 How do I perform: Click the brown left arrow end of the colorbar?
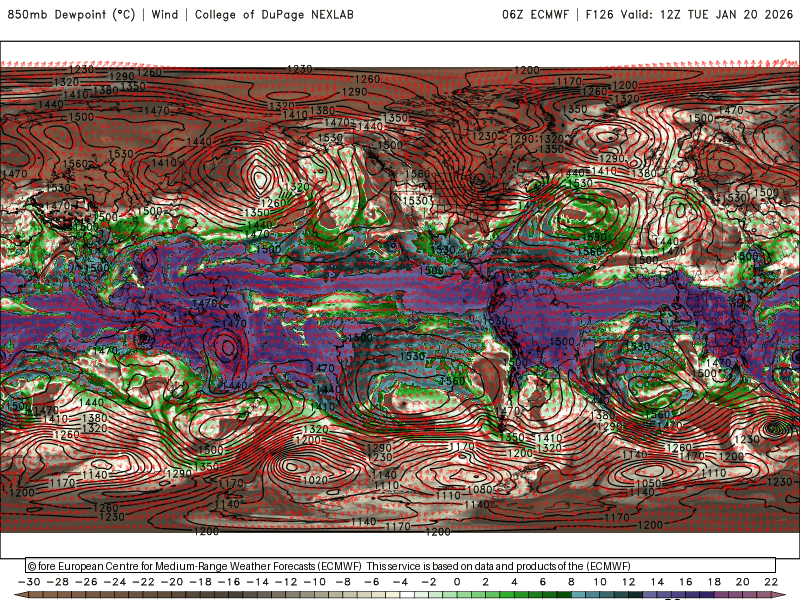21,595
